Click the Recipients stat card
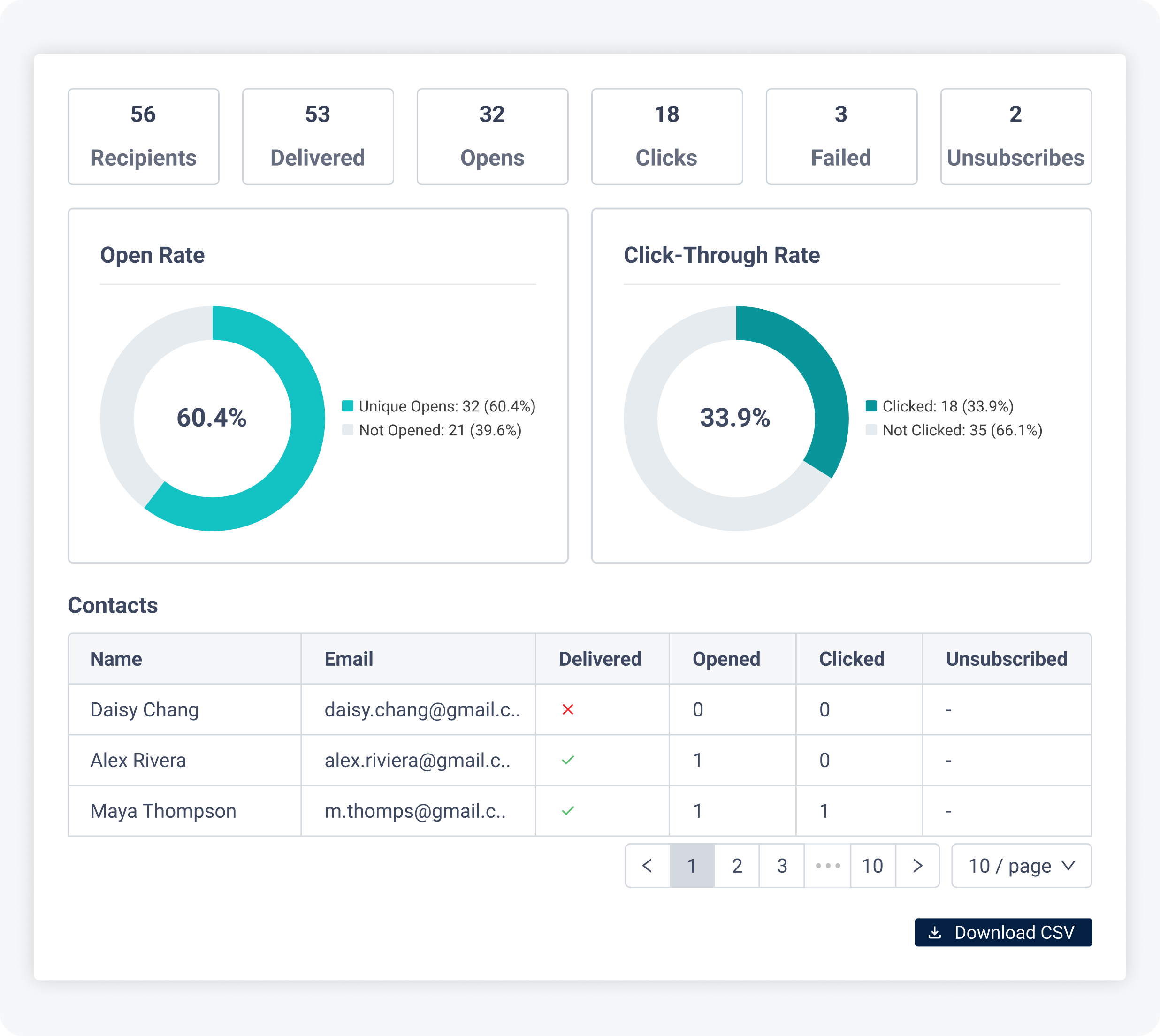Viewport: 1160px width, 1036px height. (x=144, y=137)
